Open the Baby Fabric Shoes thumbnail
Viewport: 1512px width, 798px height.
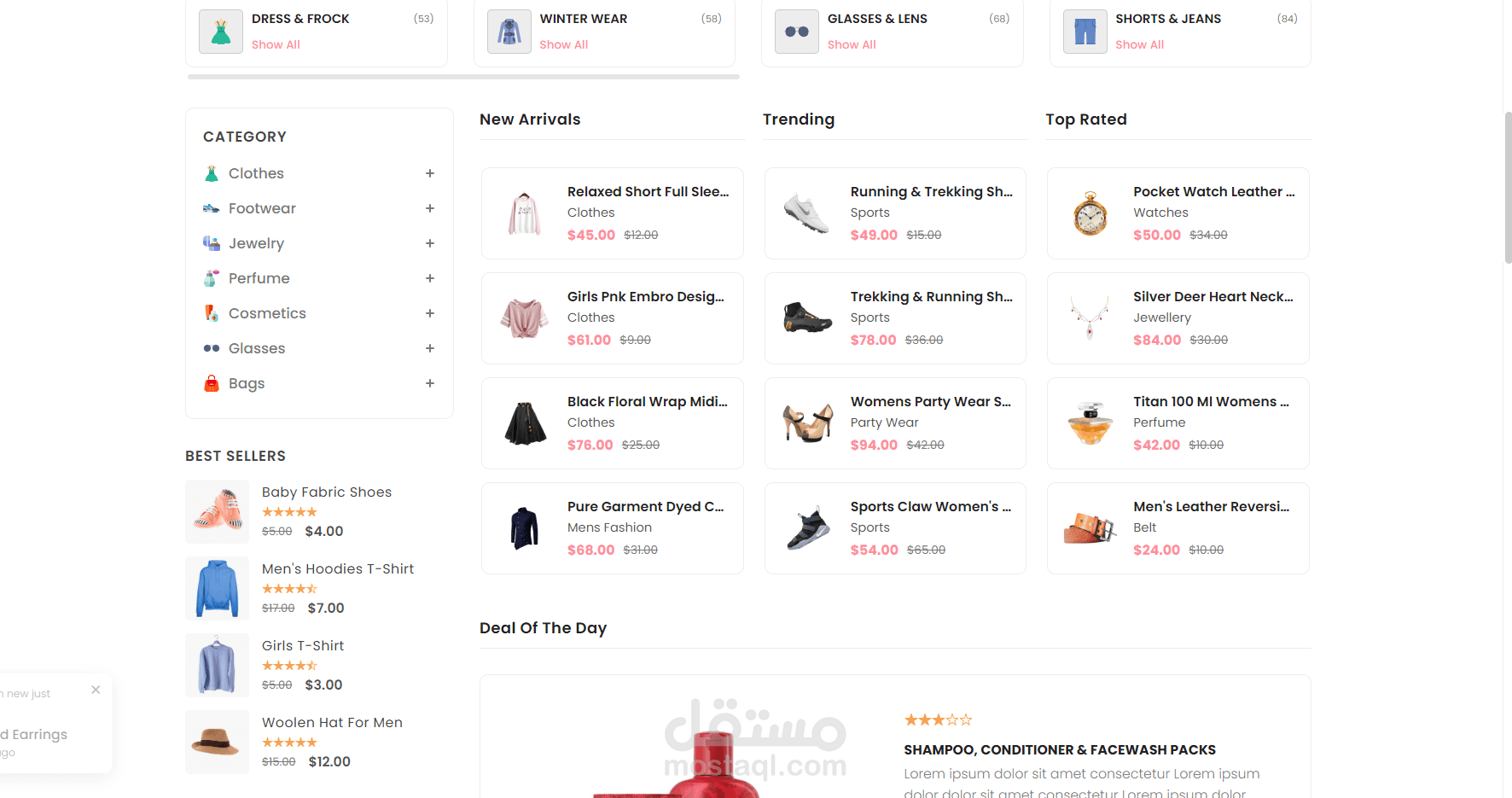click(x=218, y=511)
